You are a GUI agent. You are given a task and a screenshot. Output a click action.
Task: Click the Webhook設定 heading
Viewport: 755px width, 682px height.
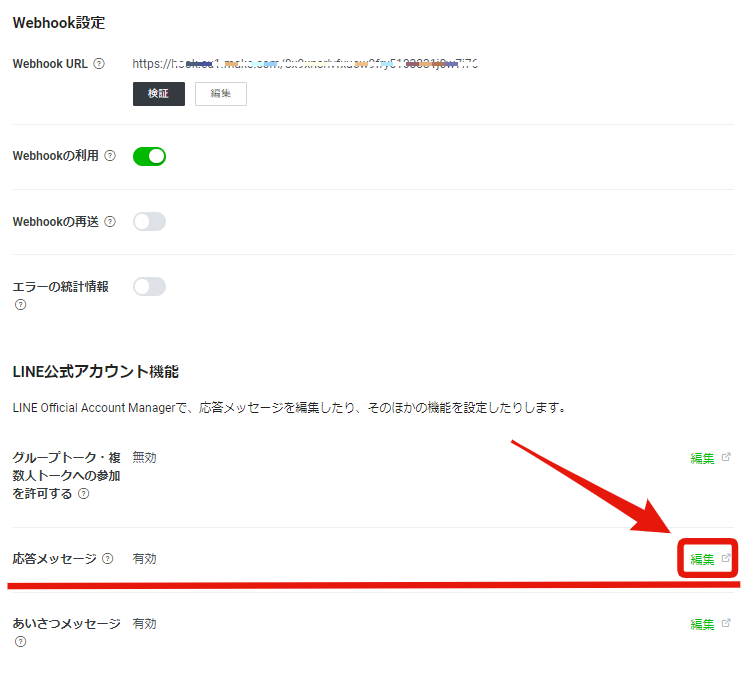pos(59,23)
